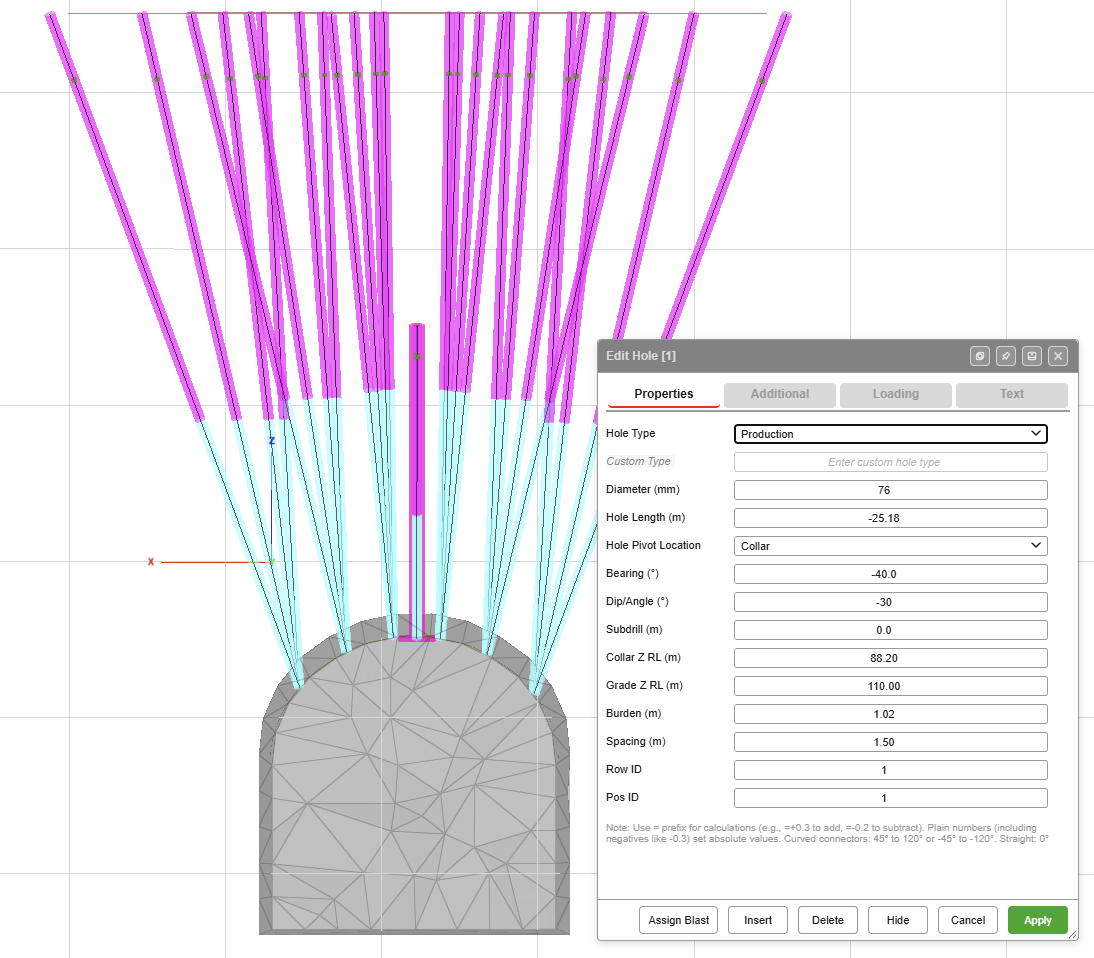Edit the Collar Z RL field
The image size is (1094, 958).
point(890,658)
